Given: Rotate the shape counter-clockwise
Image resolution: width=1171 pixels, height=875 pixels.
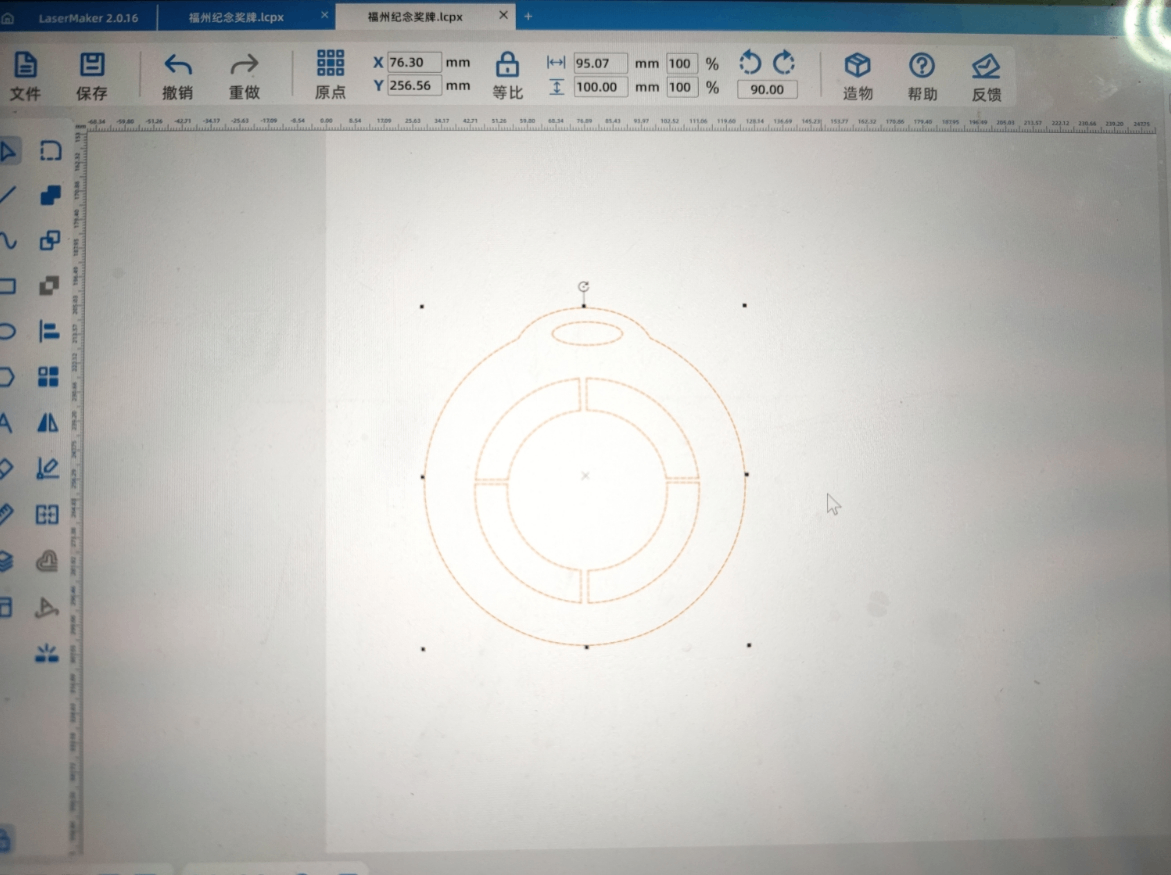Looking at the screenshot, I should 750,63.
